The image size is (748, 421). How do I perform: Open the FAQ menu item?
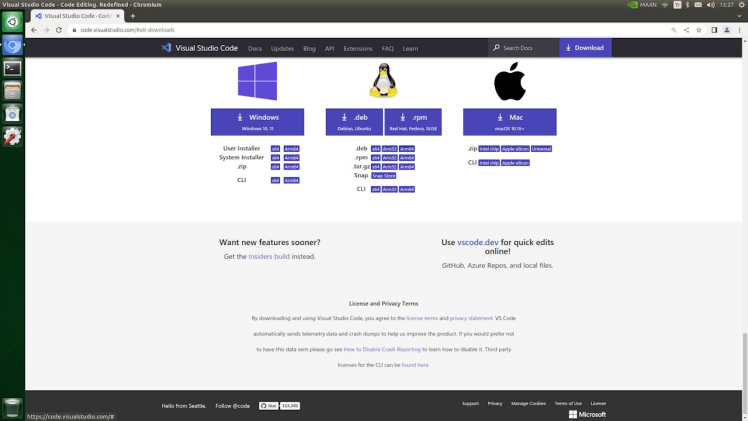[387, 49]
